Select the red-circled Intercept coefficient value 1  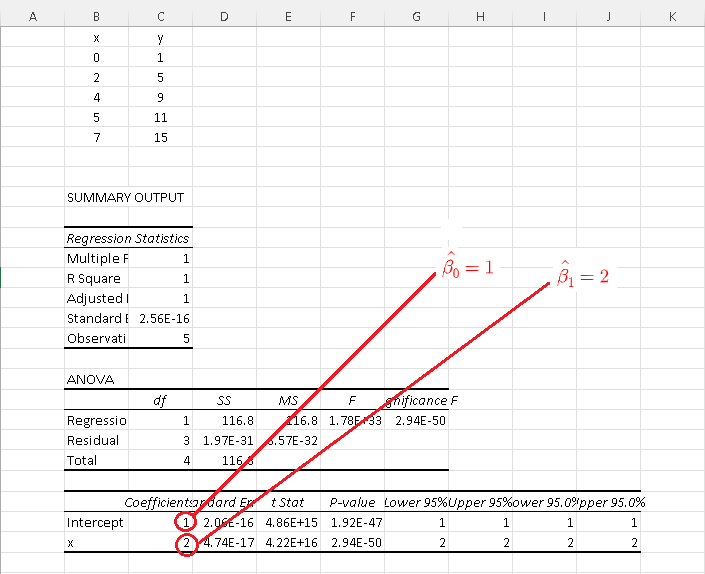coord(186,522)
